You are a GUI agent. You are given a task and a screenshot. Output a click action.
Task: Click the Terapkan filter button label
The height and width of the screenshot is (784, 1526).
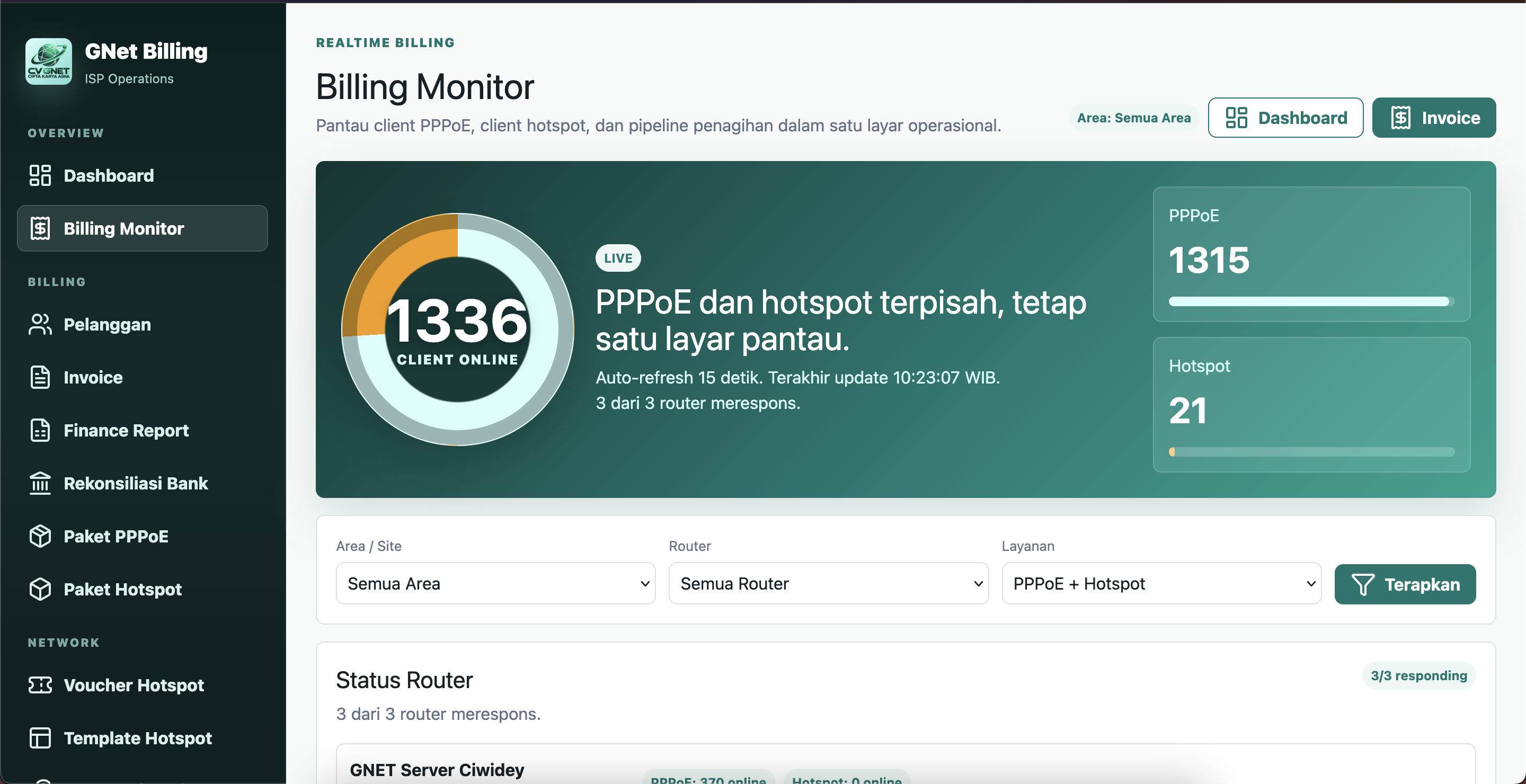pyautogui.click(x=1422, y=584)
